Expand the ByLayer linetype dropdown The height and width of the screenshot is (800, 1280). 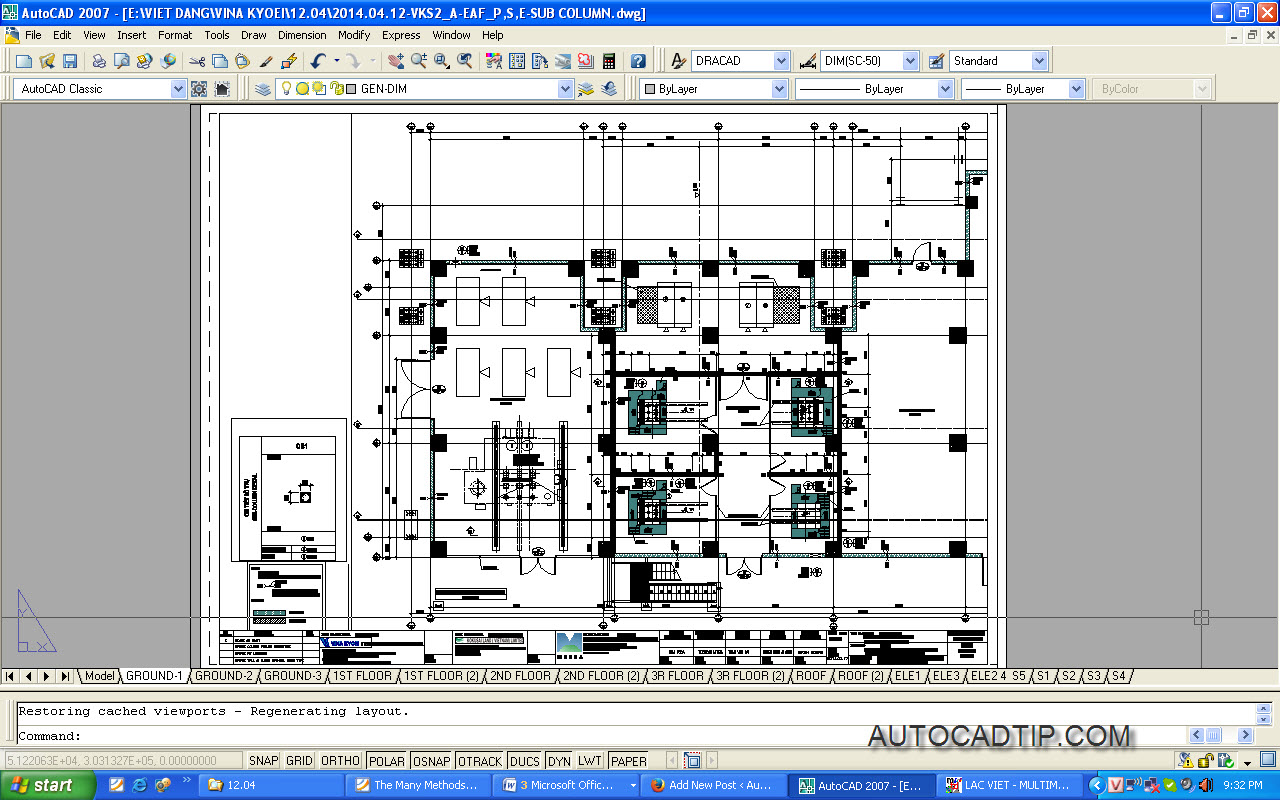pos(945,89)
